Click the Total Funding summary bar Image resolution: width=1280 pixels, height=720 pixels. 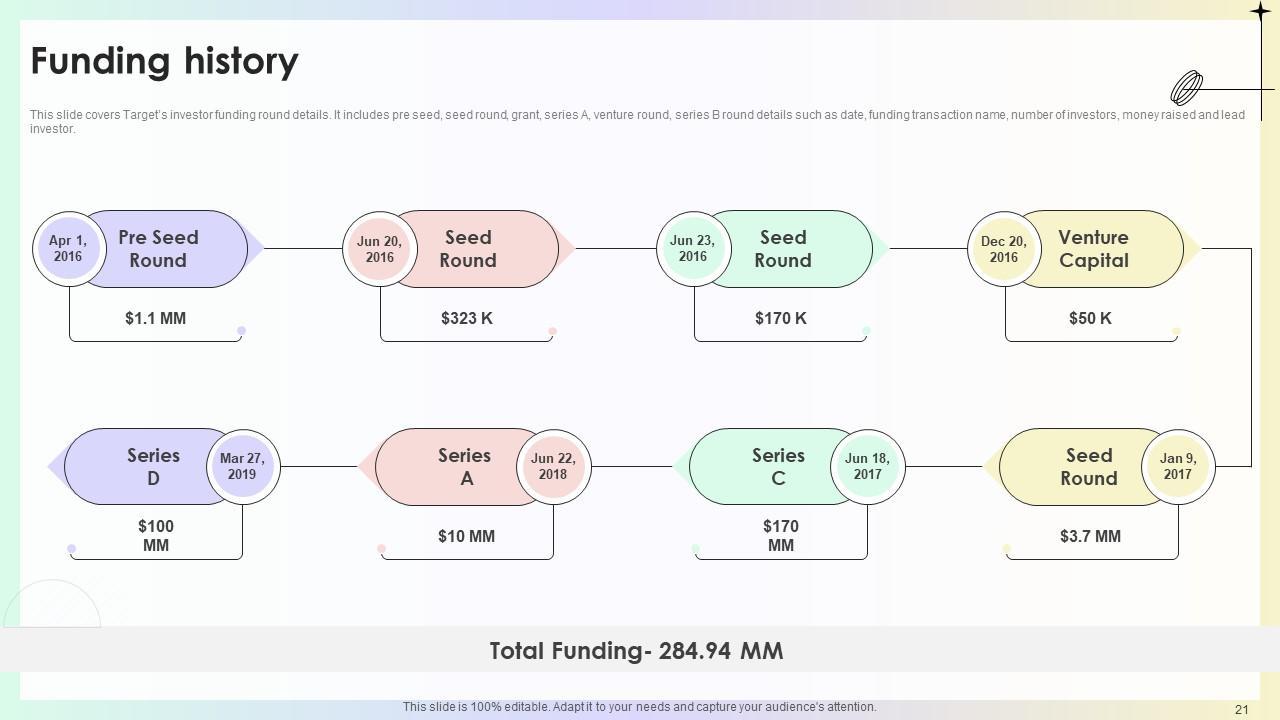(x=636, y=651)
